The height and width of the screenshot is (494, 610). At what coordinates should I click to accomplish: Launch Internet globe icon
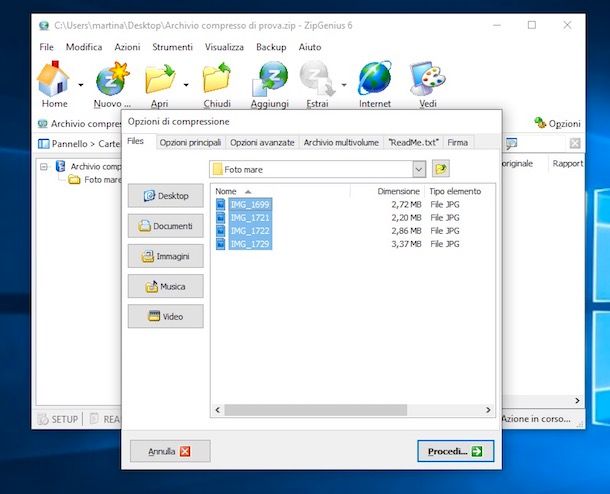tap(375, 84)
